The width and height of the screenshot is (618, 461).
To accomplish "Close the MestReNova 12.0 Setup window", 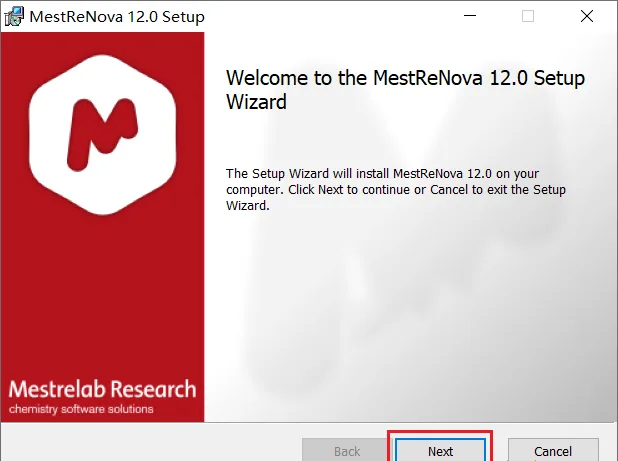I will click(x=587, y=16).
